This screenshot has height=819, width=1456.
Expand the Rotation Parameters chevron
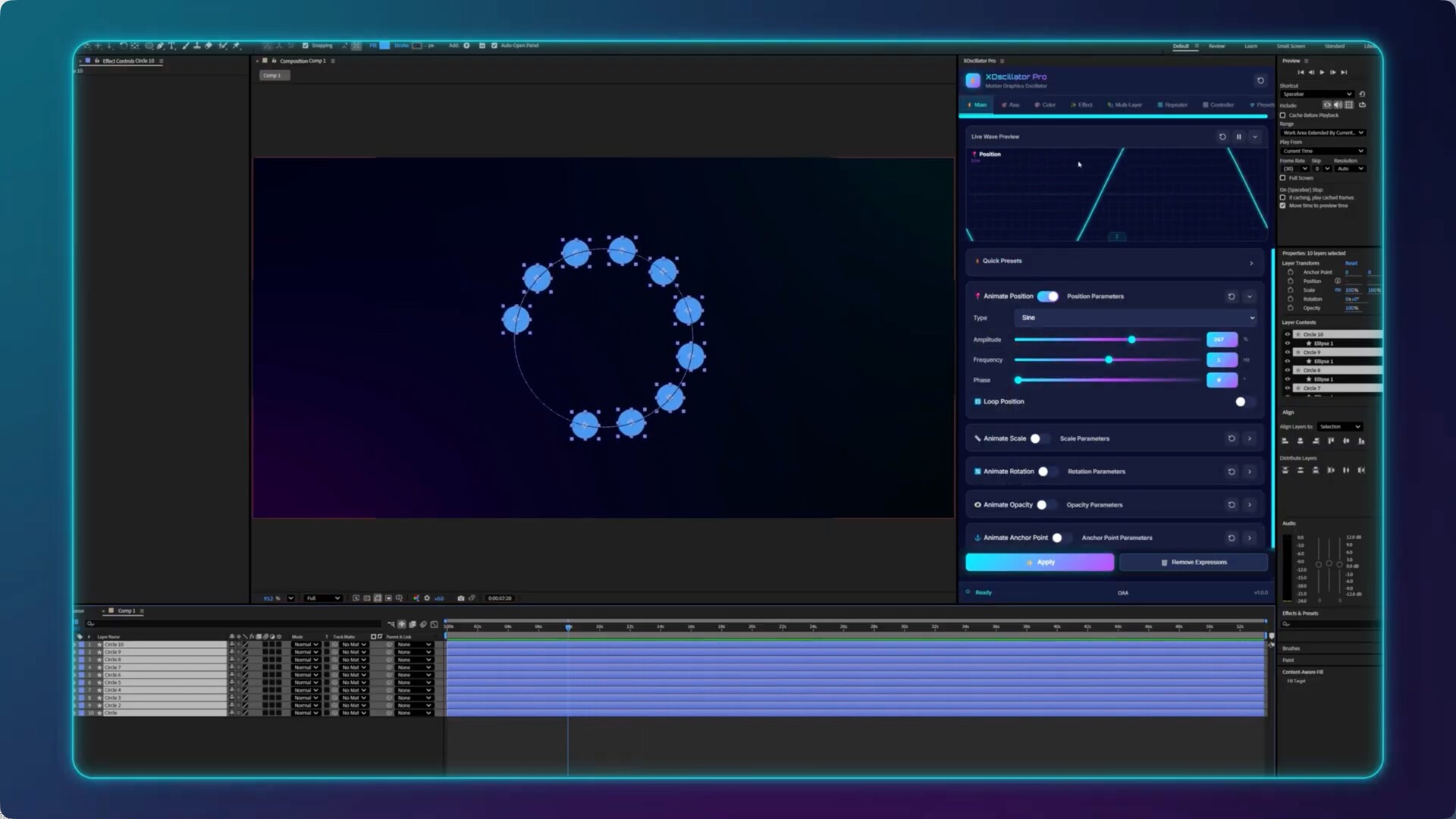[1250, 472]
